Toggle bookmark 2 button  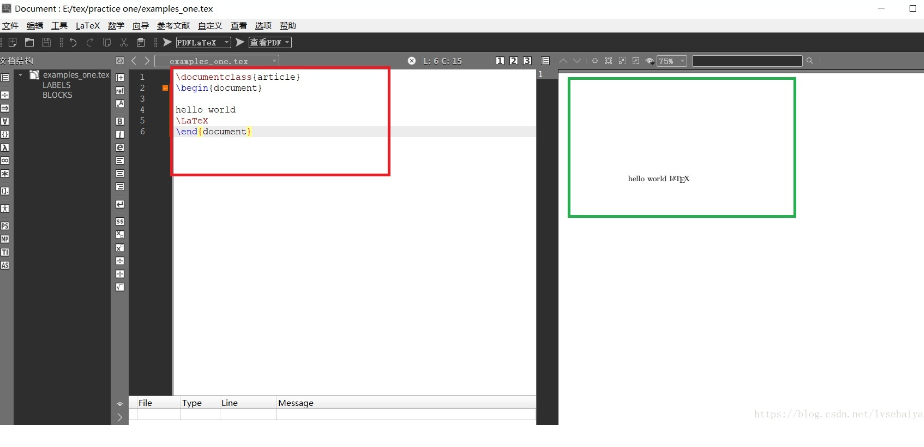[x=513, y=61]
